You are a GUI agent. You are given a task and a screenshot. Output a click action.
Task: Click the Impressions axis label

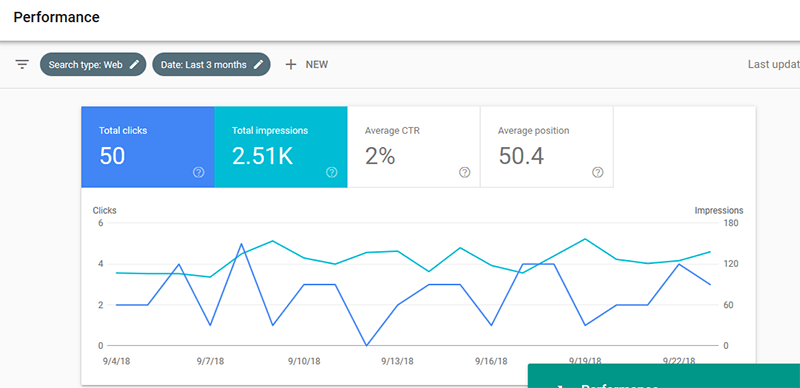click(x=719, y=210)
